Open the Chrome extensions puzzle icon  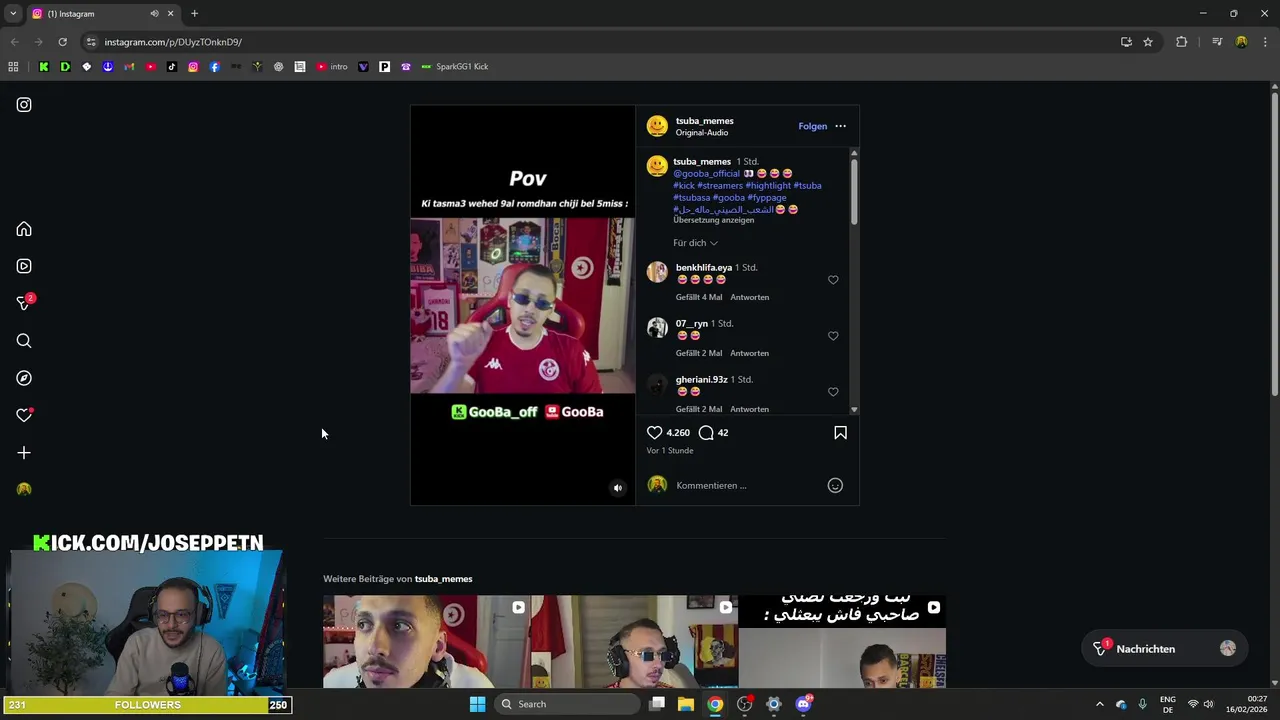coord(1181,42)
